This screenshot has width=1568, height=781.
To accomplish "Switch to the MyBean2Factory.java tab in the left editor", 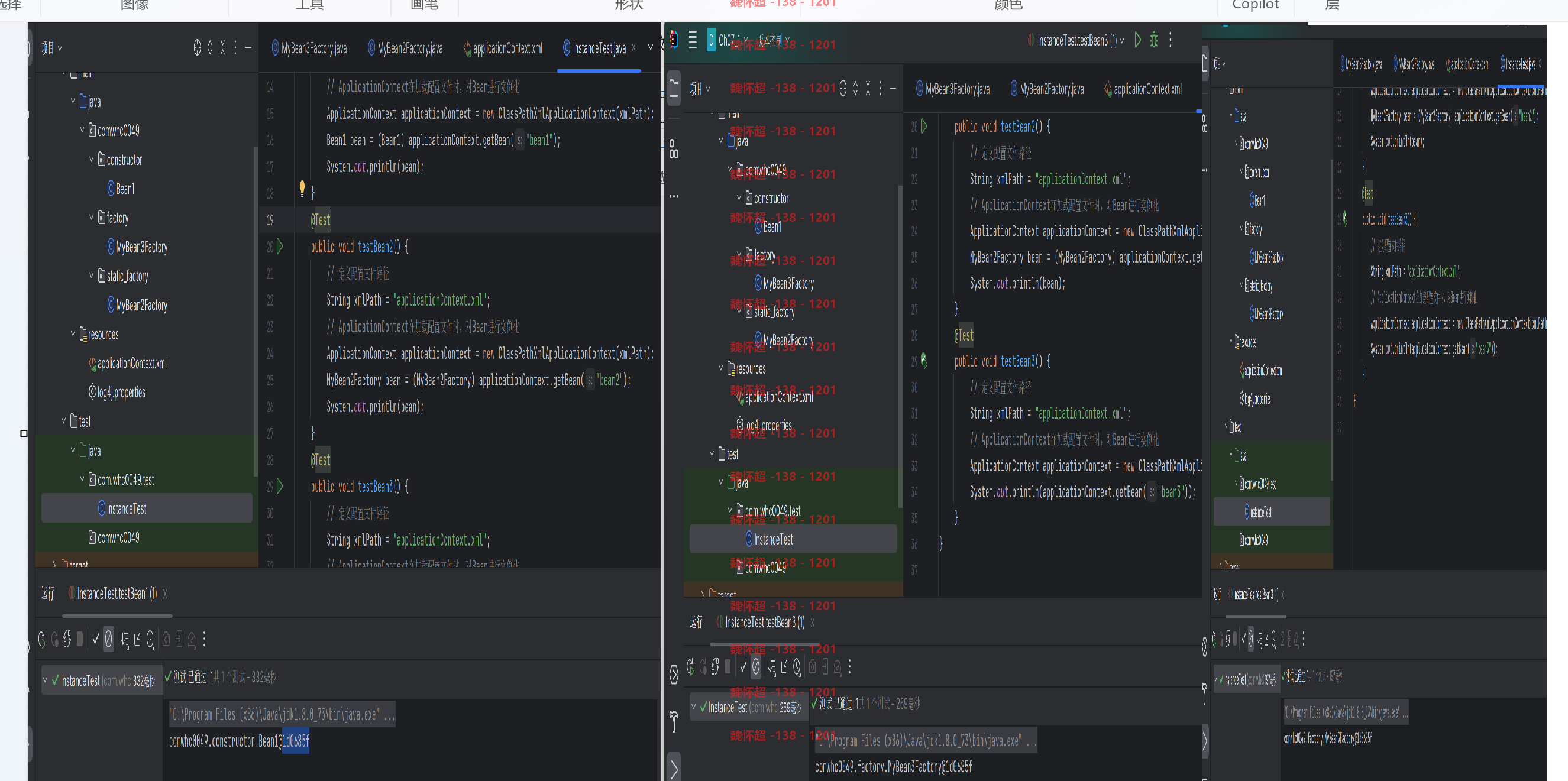I will (405, 48).
